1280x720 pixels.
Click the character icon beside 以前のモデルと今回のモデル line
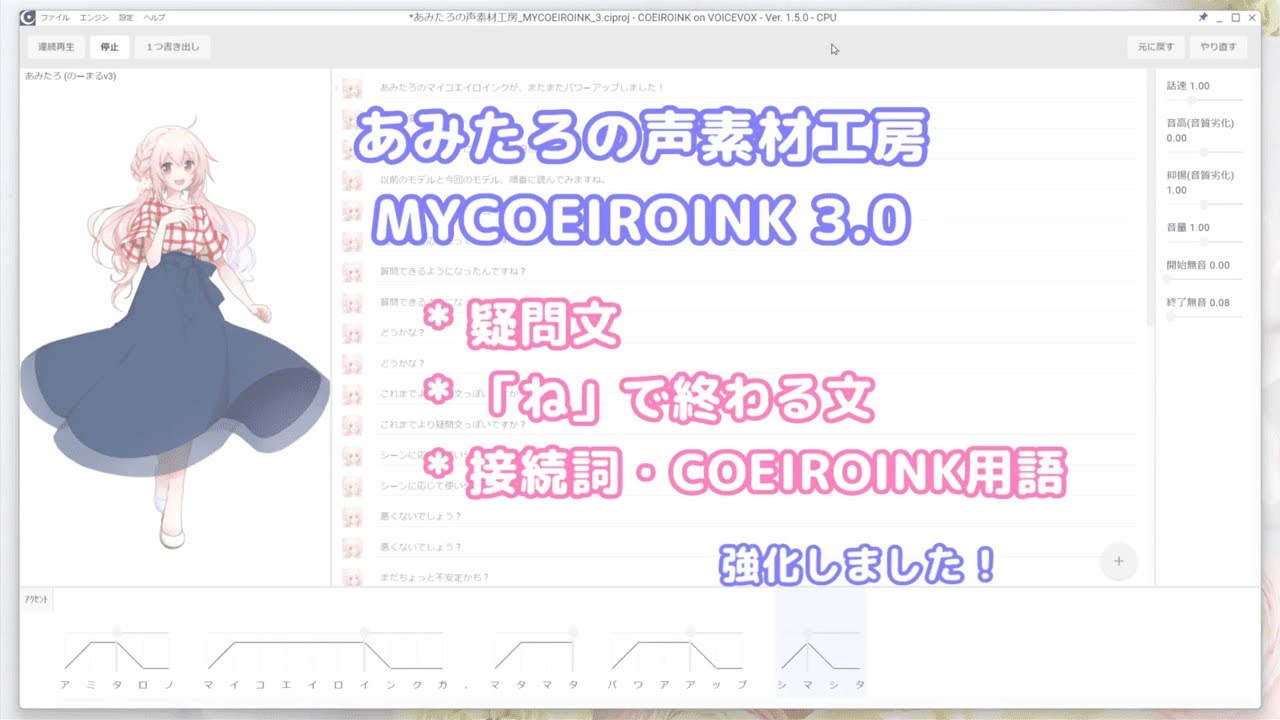(352, 180)
